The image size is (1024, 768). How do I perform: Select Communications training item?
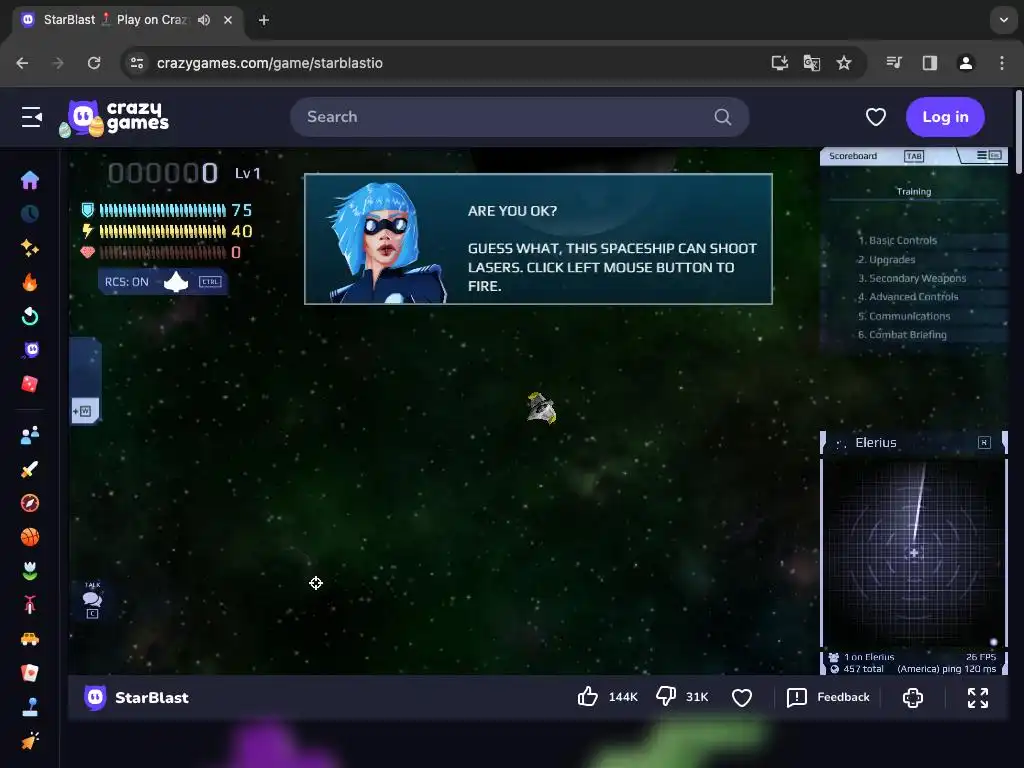[904, 316]
